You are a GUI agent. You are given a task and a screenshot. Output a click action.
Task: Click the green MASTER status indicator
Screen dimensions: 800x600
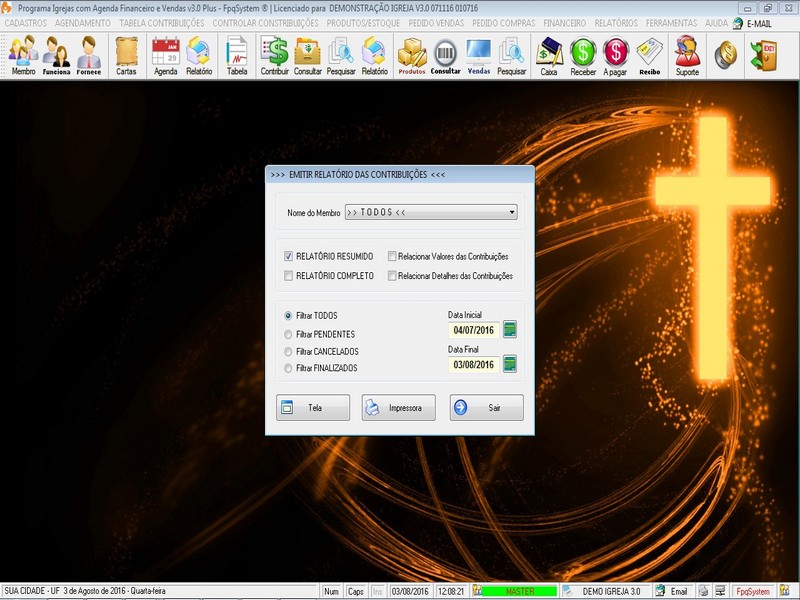coord(519,591)
